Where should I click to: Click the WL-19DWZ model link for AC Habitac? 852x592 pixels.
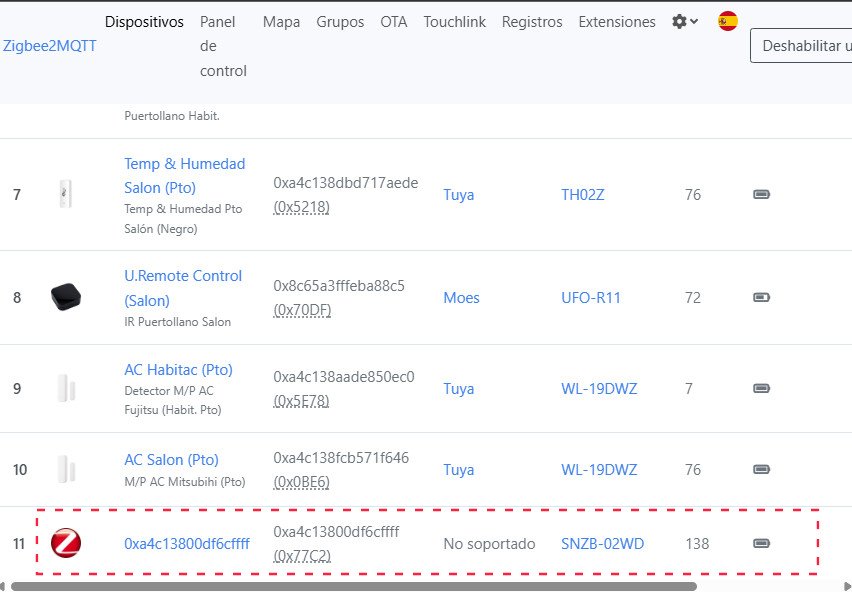599,389
